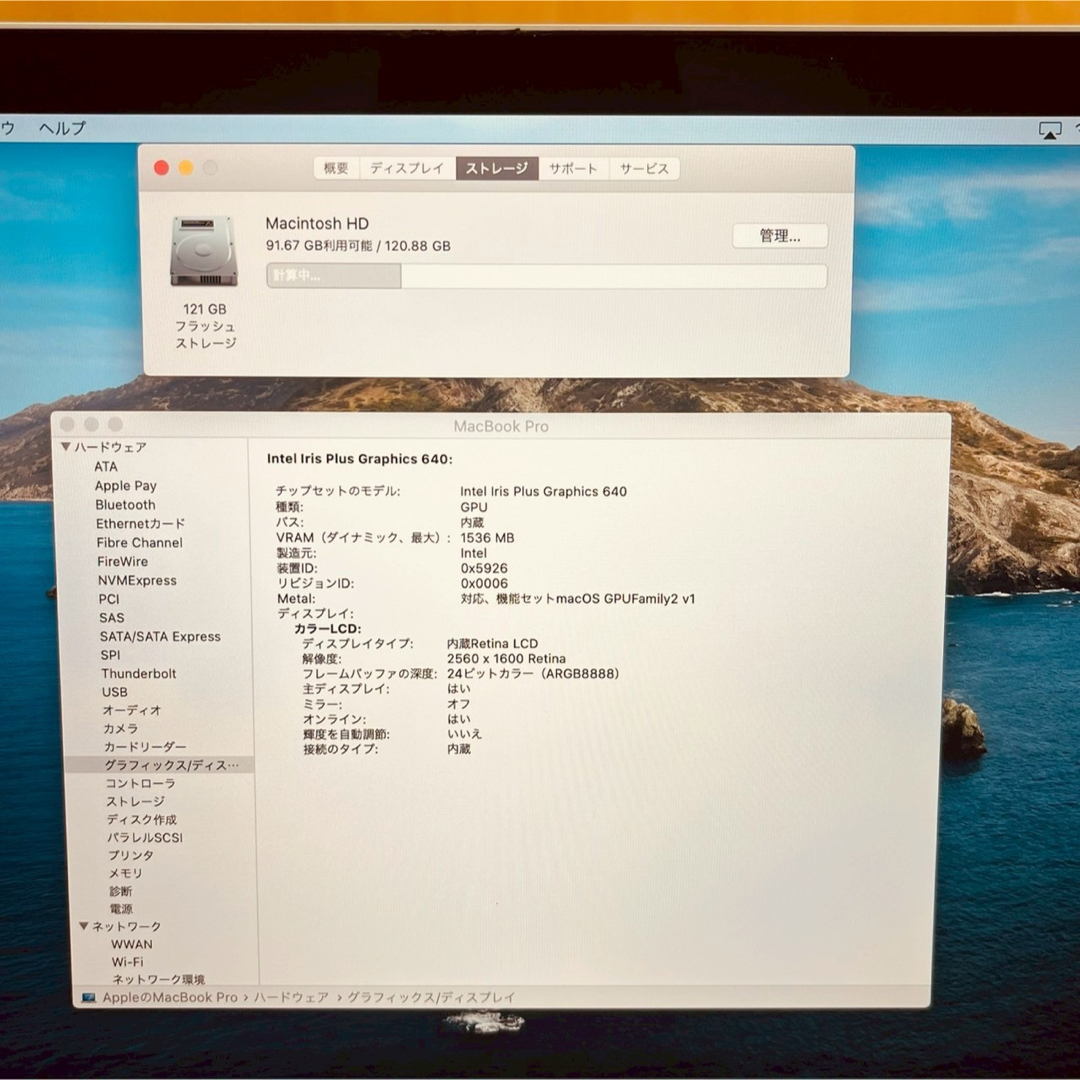This screenshot has height=1080, width=1080.
Task: Click the 内蔵Retina LCD display type value
Action: [x=492, y=644]
